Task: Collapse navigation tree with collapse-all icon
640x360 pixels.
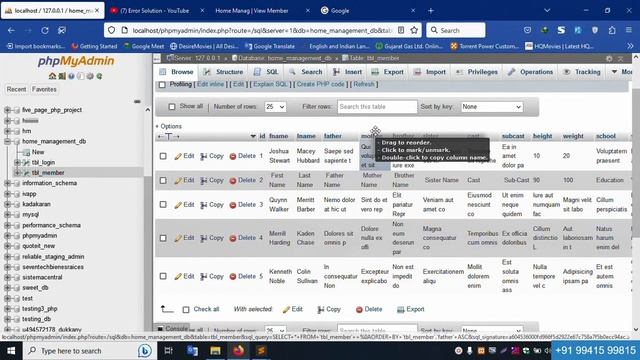Action: 137,101
